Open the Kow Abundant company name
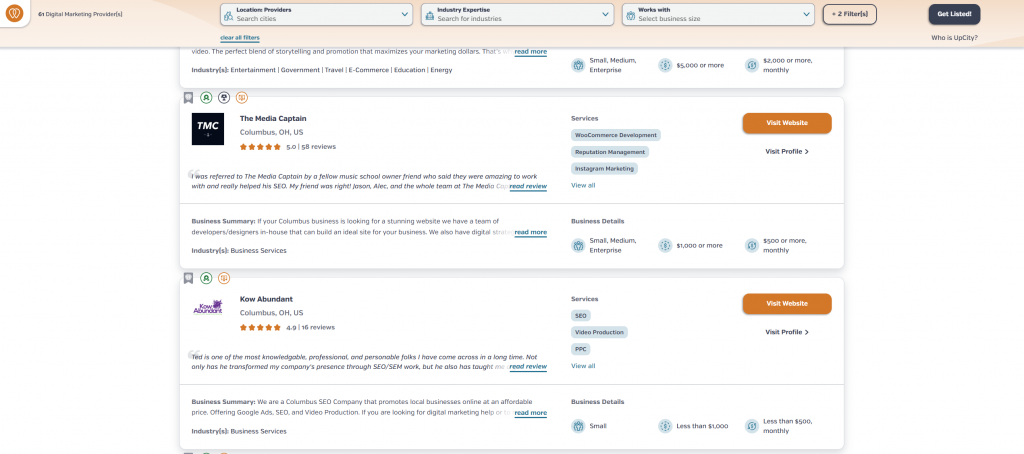 tap(266, 299)
